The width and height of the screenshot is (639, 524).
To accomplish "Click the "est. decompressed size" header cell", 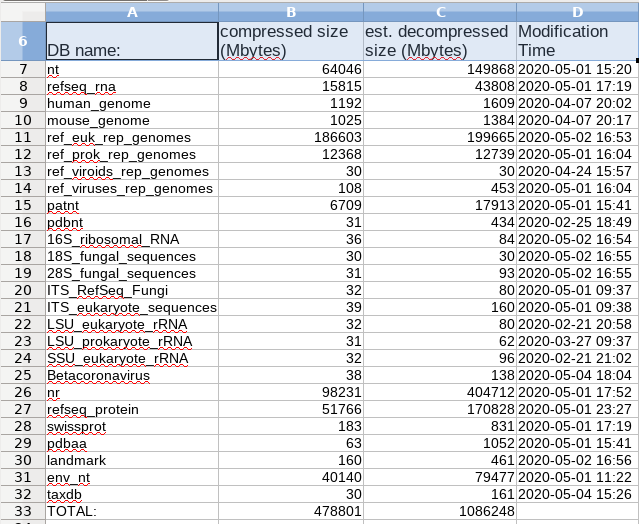I will point(439,41).
